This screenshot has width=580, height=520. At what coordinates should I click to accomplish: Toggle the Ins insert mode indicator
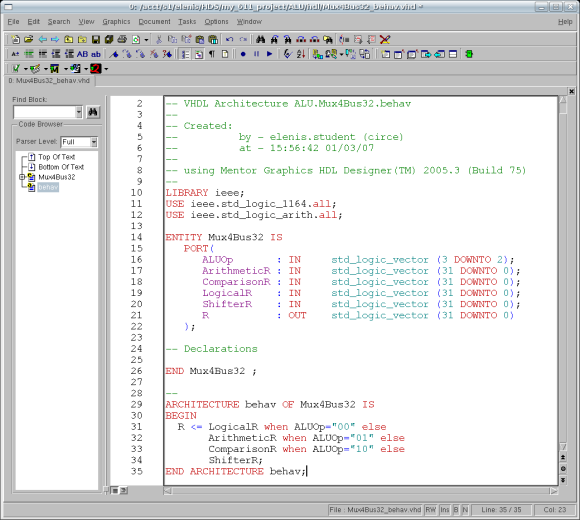(x=445, y=510)
